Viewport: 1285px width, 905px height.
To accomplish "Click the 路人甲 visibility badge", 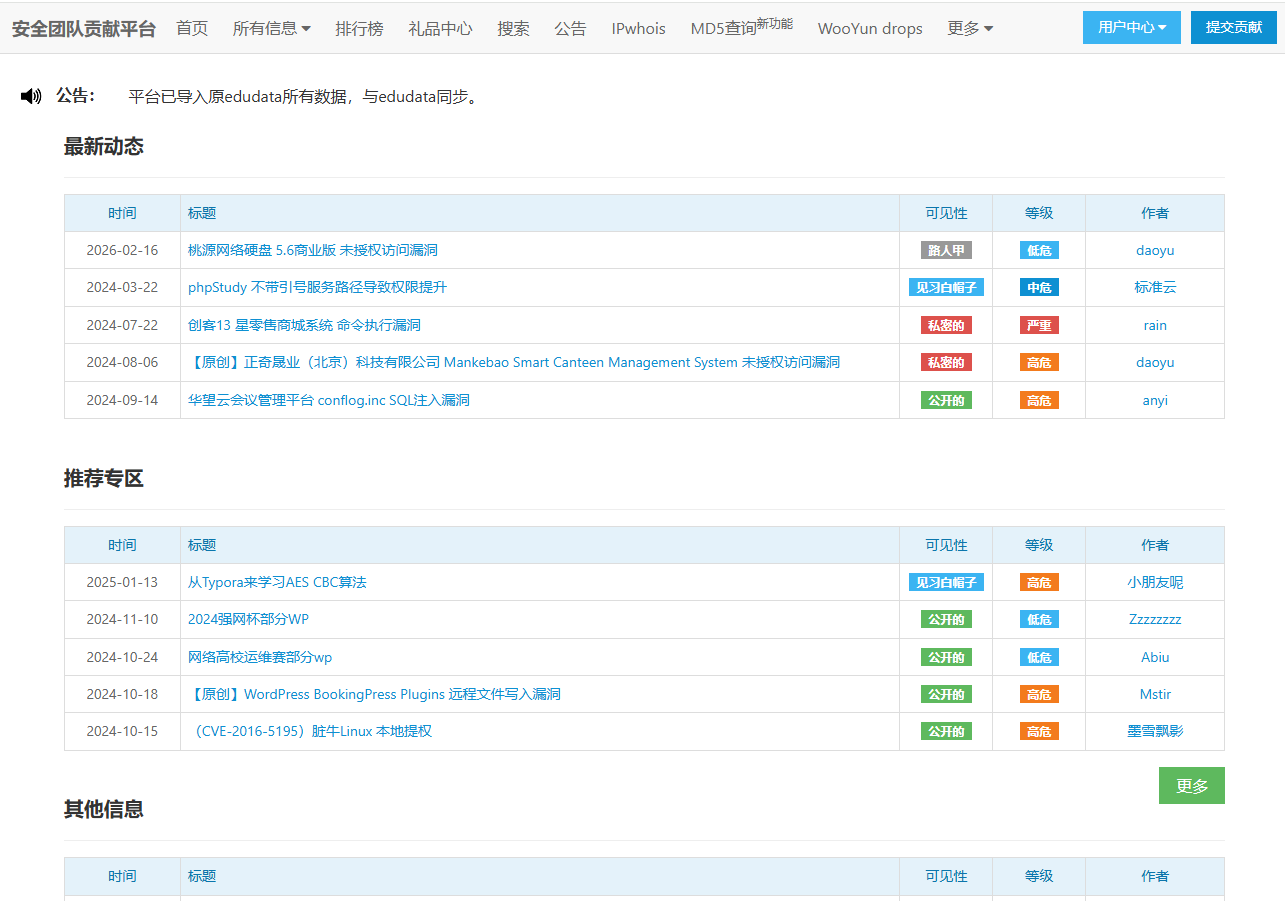I will click(x=946, y=250).
